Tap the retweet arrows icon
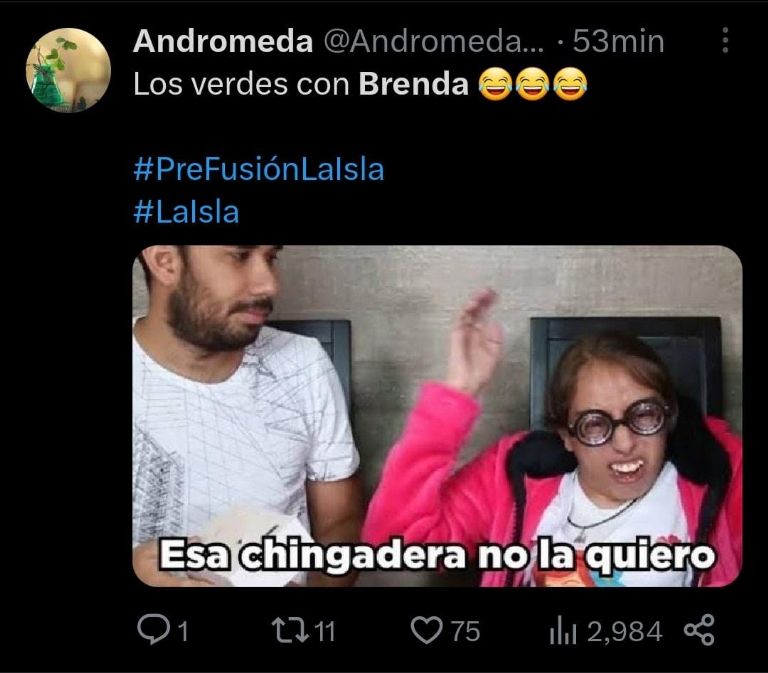Image resolution: width=768 pixels, height=673 pixels. pyautogui.click(x=290, y=630)
